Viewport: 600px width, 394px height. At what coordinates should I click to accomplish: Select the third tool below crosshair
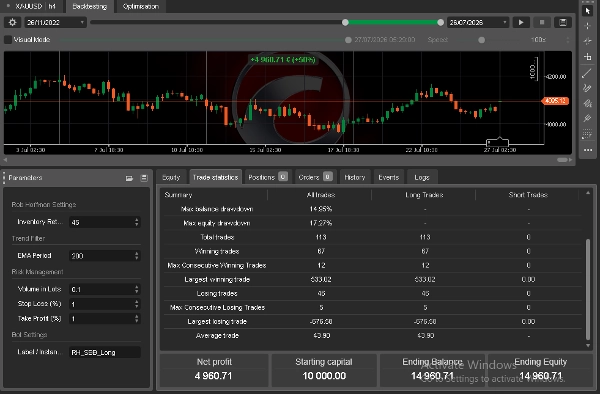click(588, 41)
